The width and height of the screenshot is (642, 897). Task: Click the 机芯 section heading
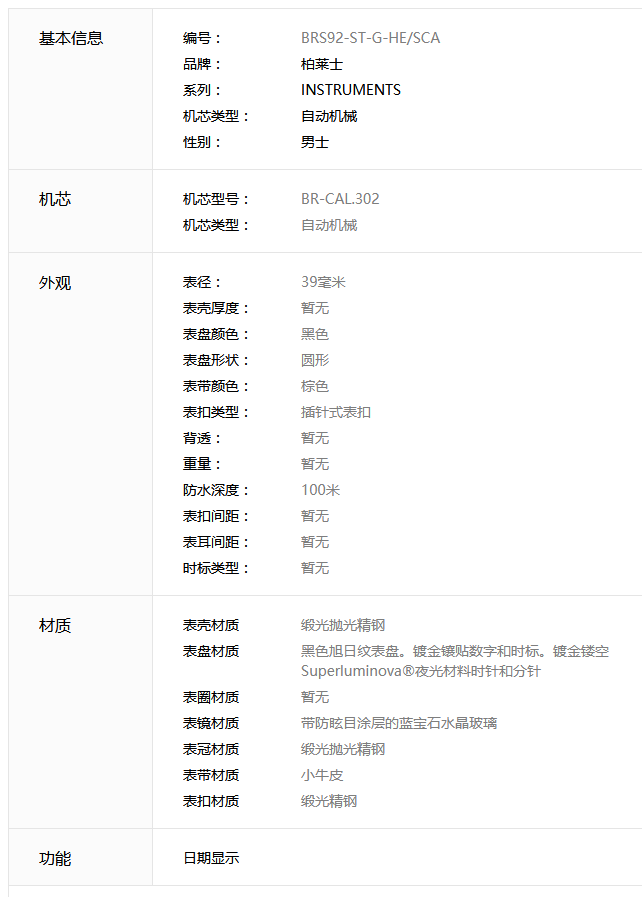click(55, 199)
